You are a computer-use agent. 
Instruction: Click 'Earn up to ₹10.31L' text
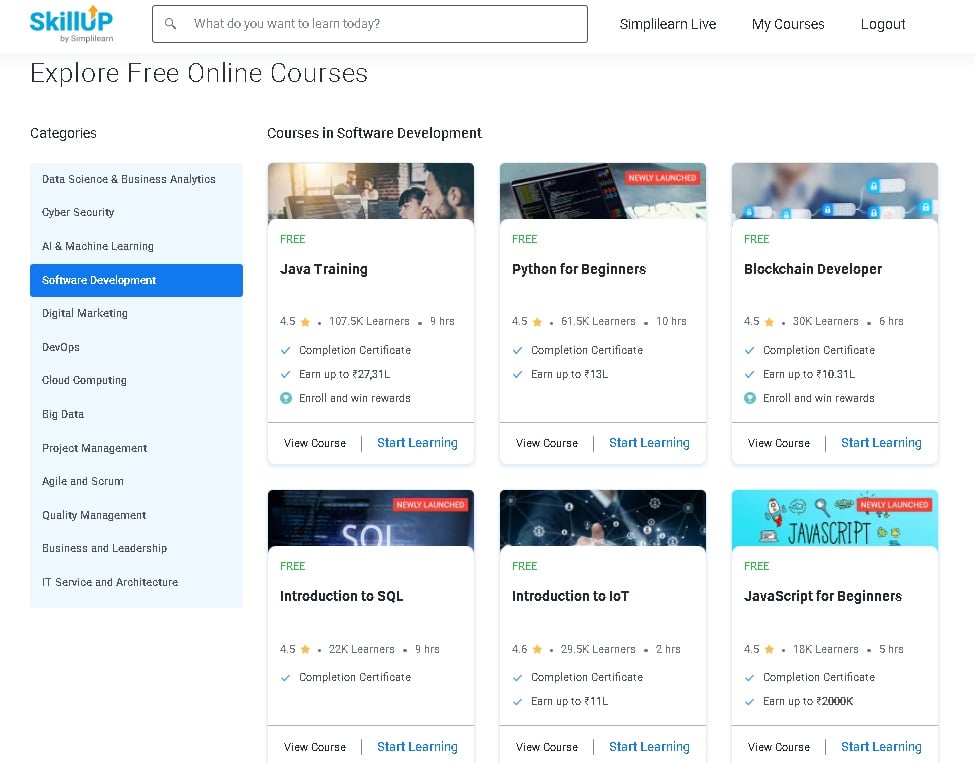pyautogui.click(x=809, y=374)
